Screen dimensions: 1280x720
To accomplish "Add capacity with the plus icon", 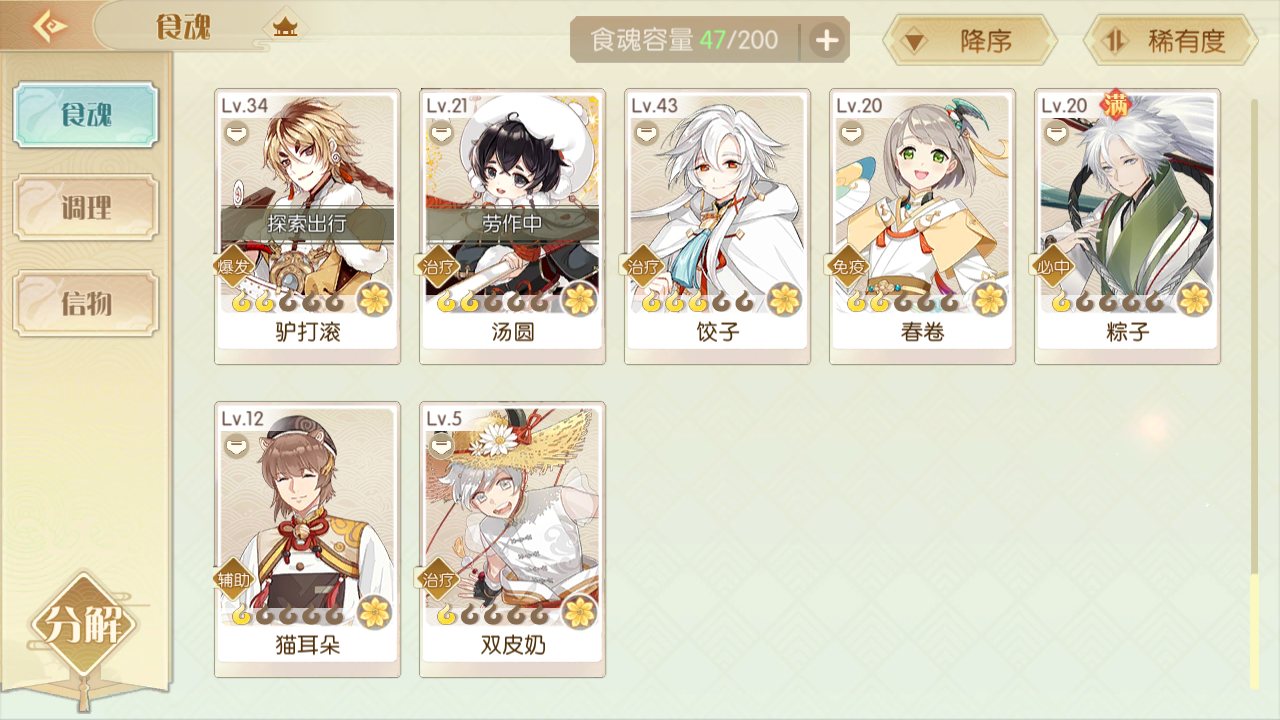I will point(826,41).
